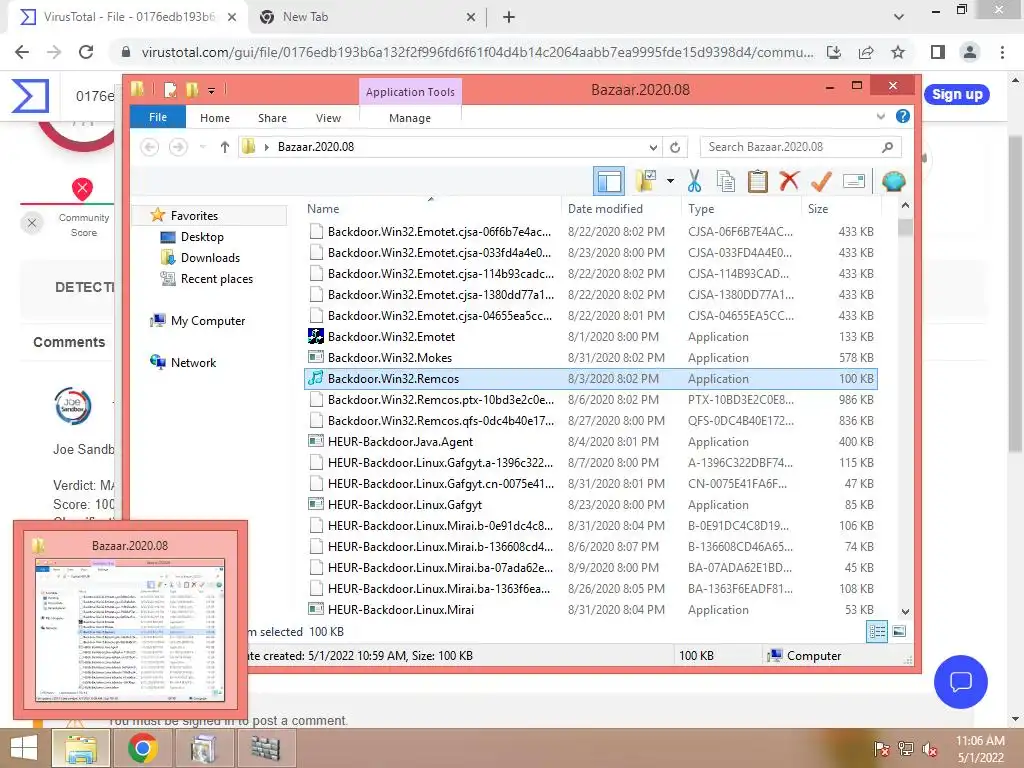The height and width of the screenshot is (768, 1024).
Task: Open the Manage ribbon tab
Action: [410, 118]
